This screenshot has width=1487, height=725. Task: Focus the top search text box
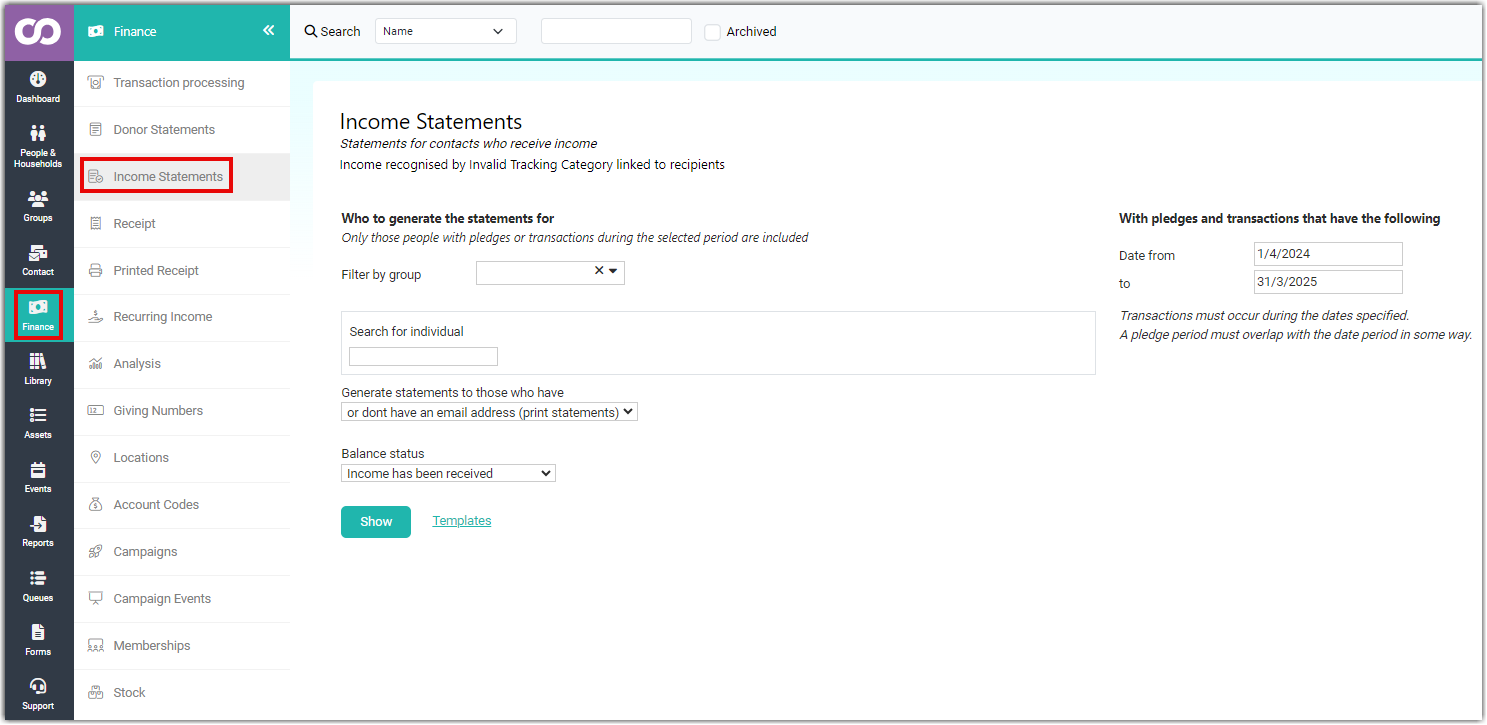click(x=616, y=31)
